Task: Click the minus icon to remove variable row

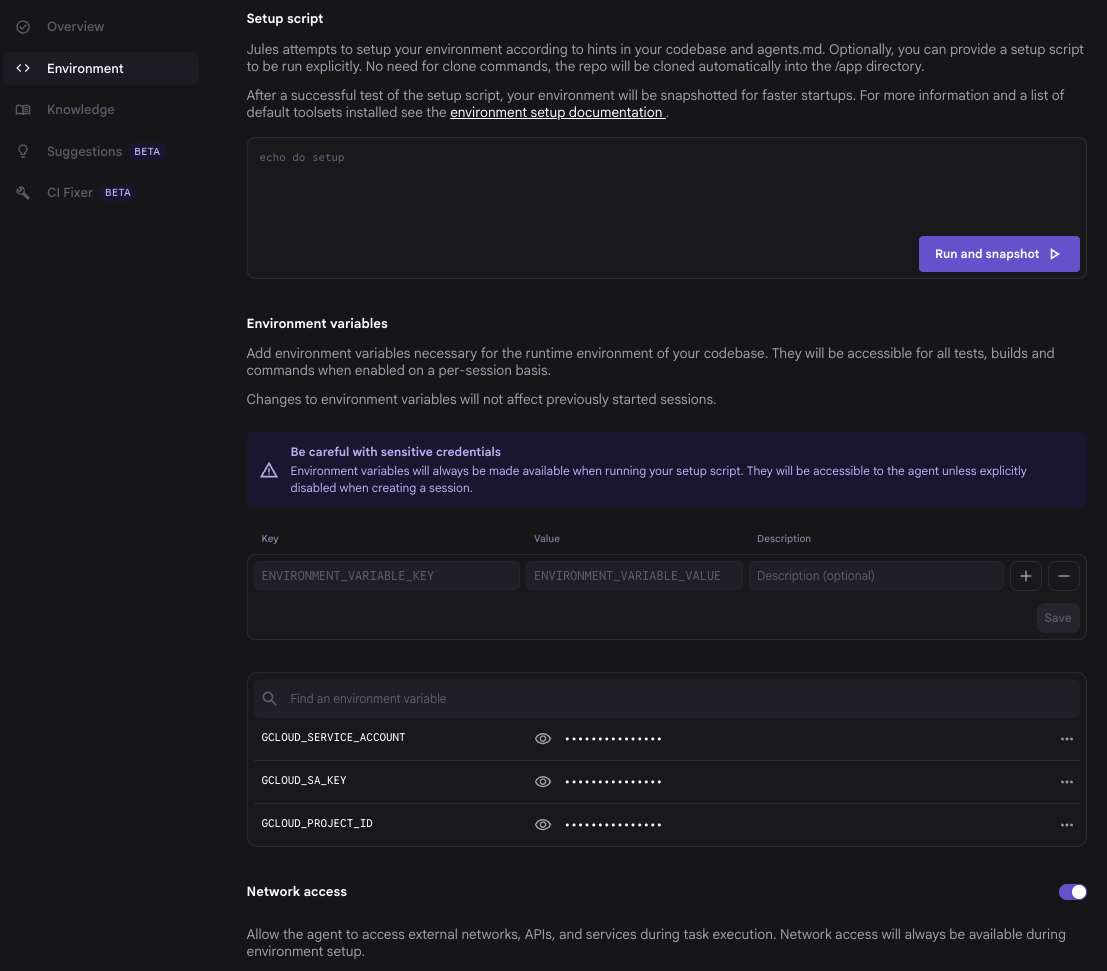Action: tap(1063, 576)
